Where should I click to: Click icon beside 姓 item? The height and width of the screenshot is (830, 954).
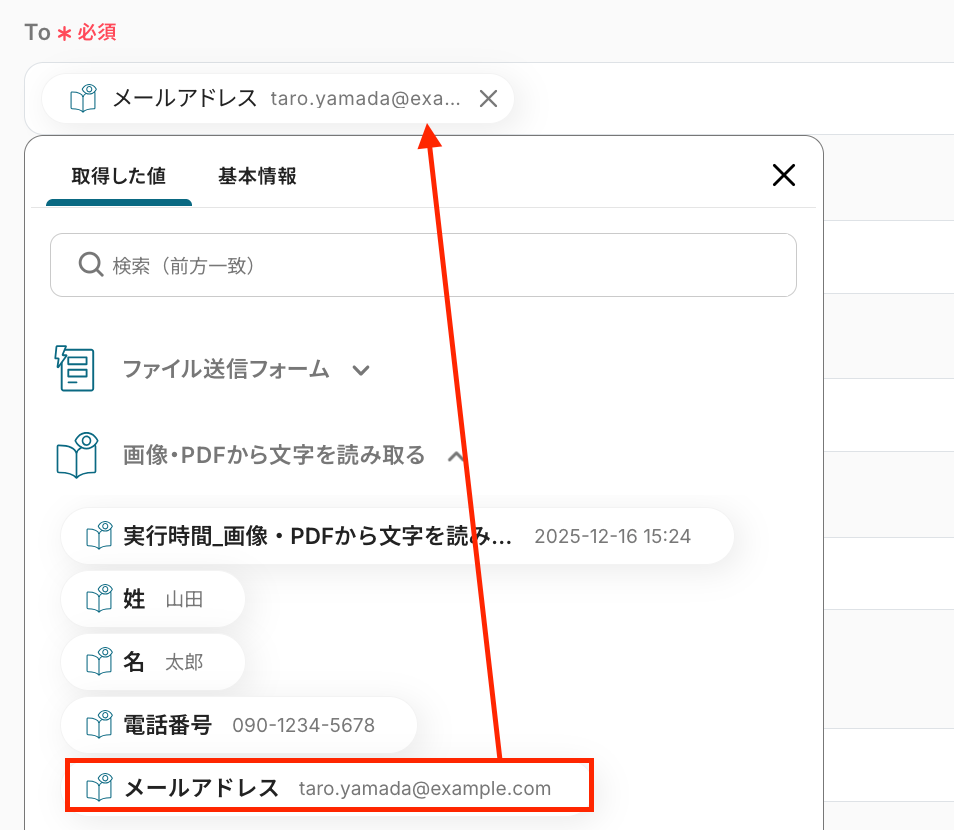click(99, 599)
